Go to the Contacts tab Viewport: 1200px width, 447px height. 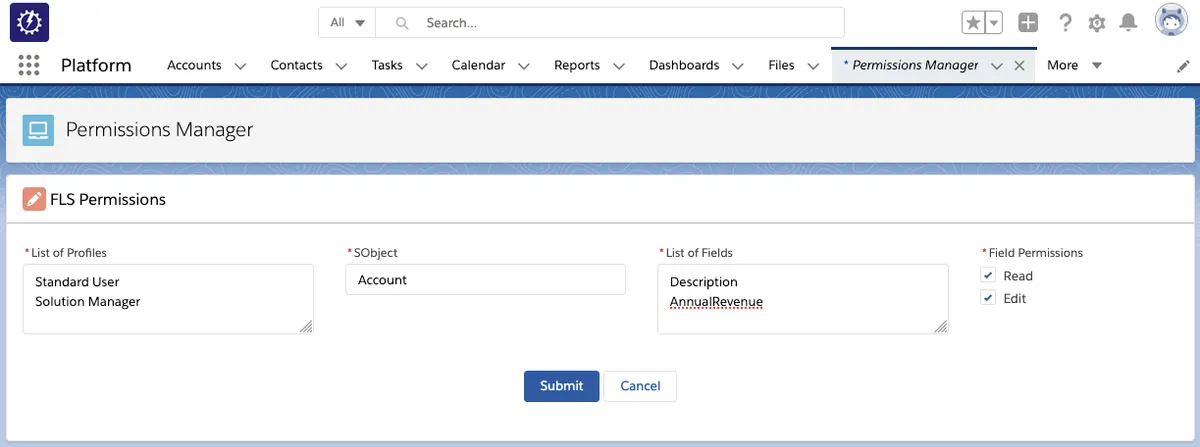tap(296, 65)
